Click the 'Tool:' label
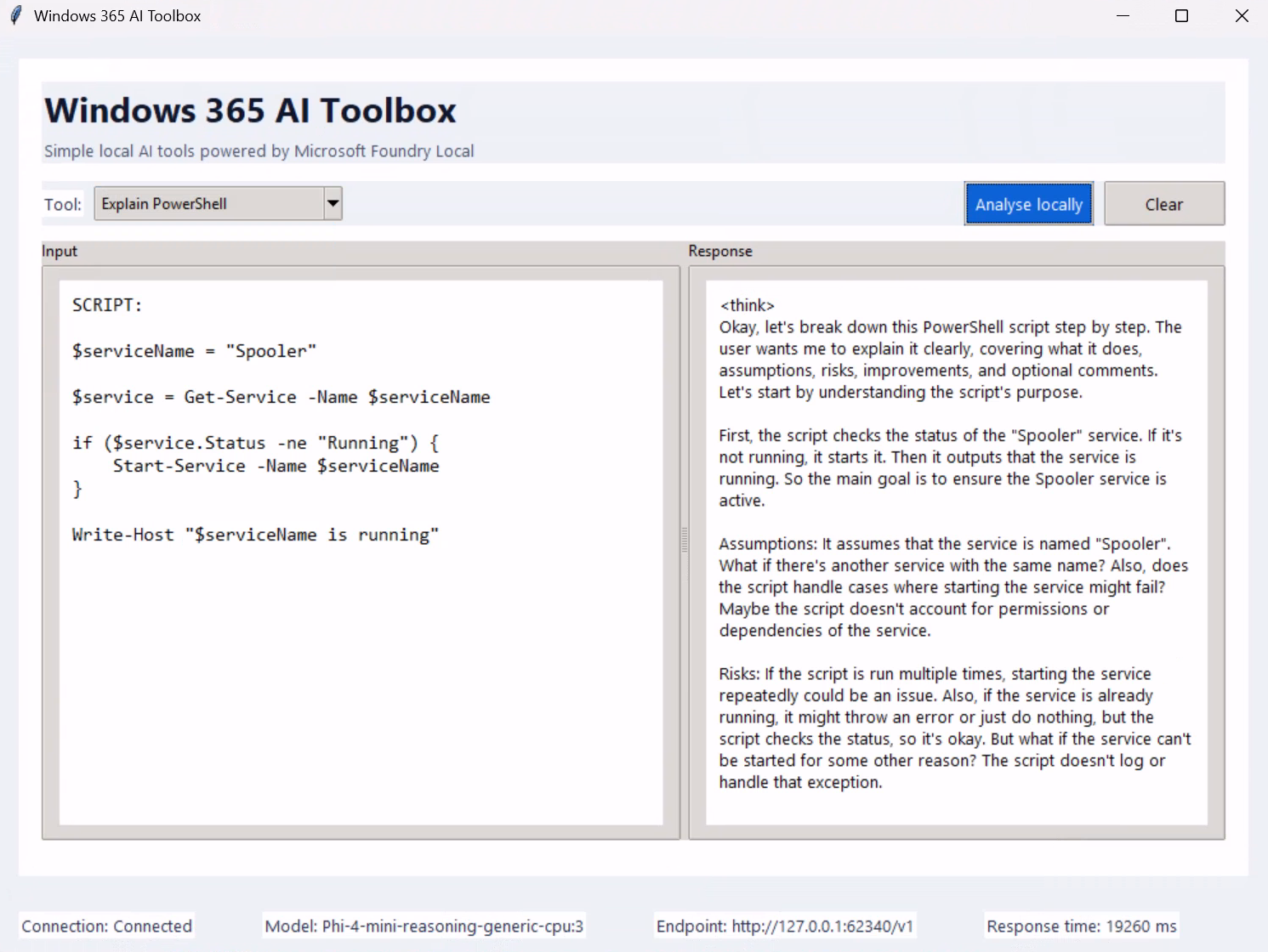 click(63, 204)
